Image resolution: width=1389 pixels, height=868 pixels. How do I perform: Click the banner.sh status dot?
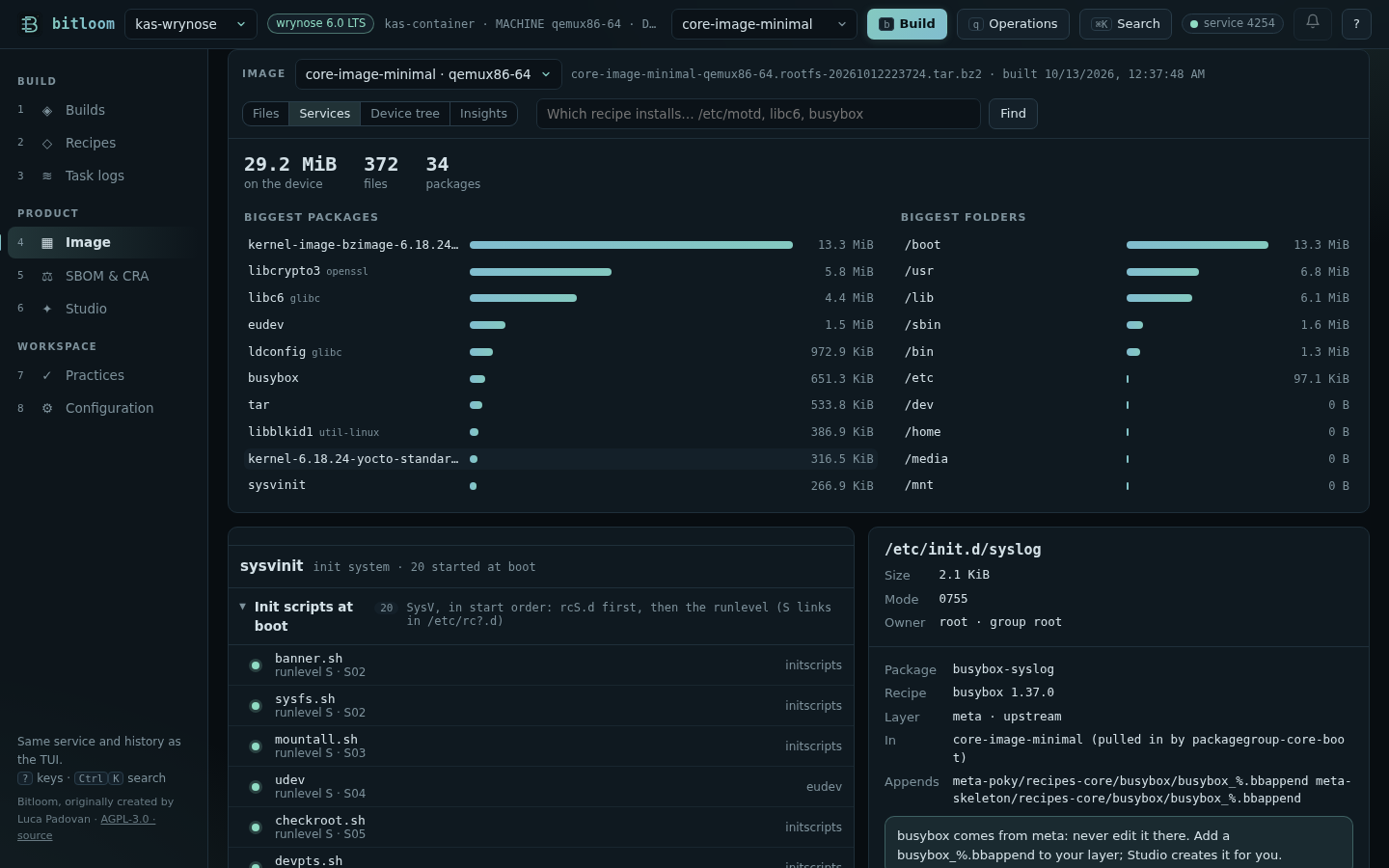[256, 665]
